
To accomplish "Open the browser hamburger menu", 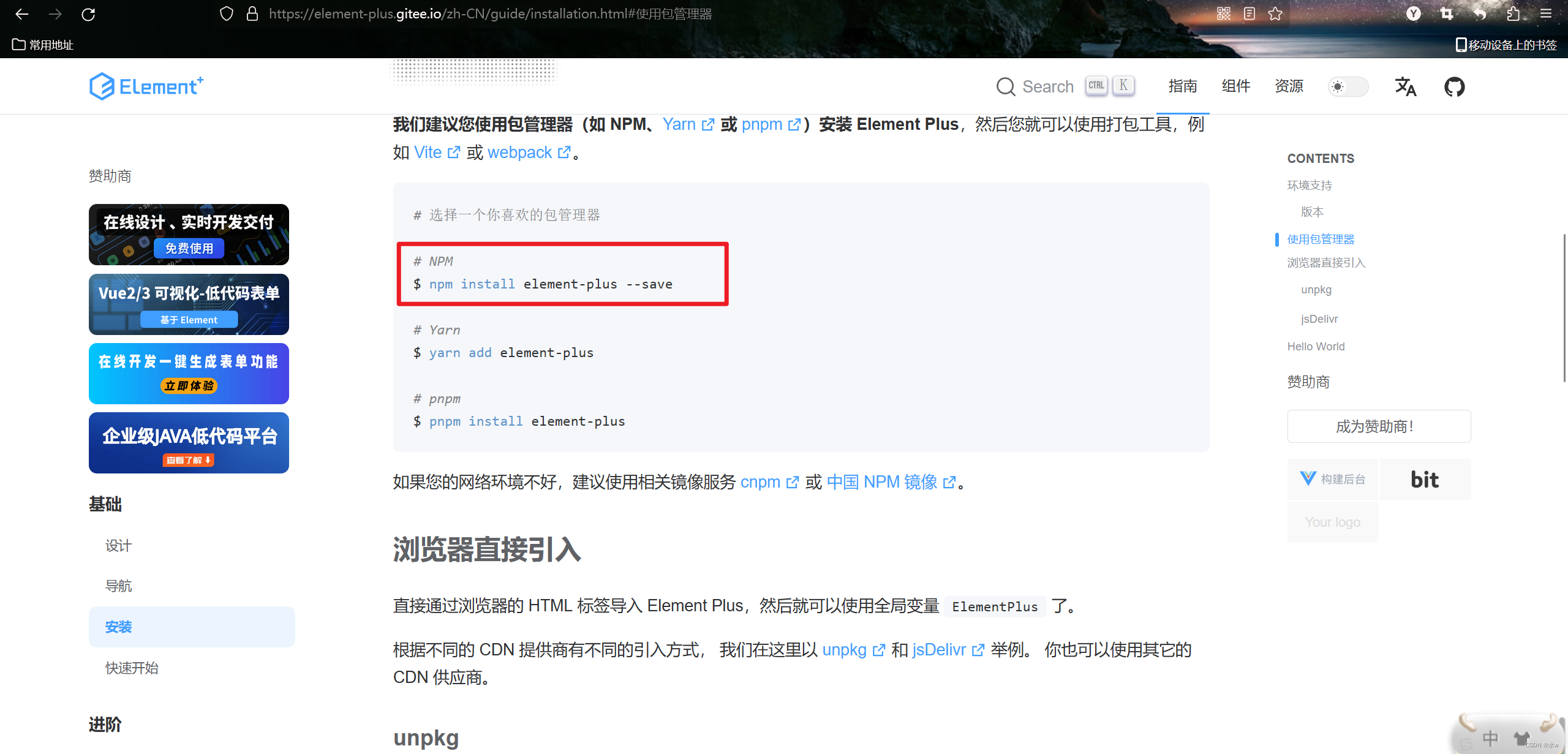I will coord(1546,13).
